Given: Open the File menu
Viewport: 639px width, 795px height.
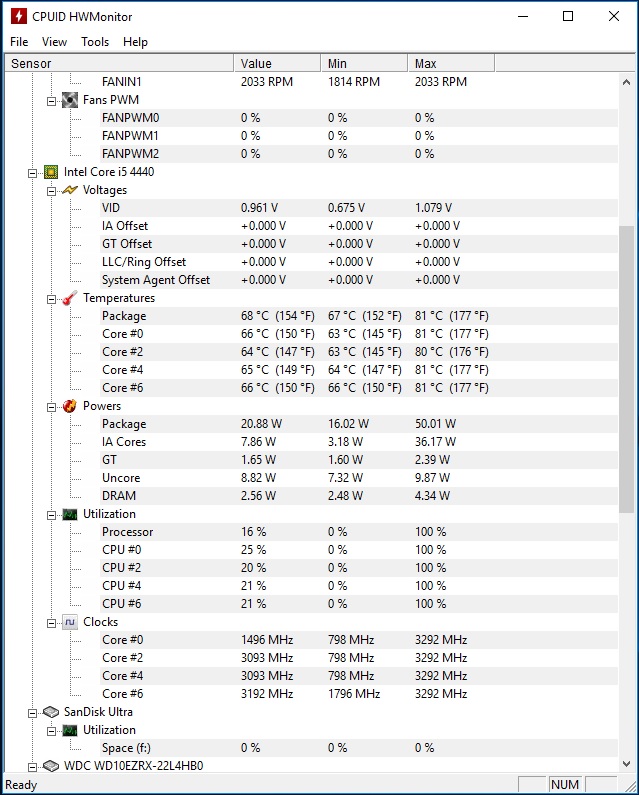Looking at the screenshot, I should point(19,42).
